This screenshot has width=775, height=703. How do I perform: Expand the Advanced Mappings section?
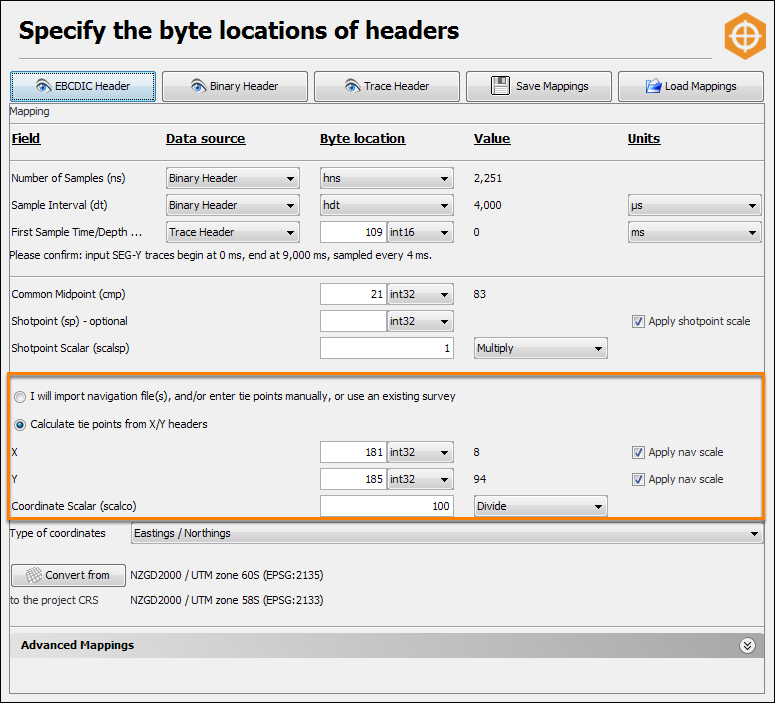[x=747, y=646]
